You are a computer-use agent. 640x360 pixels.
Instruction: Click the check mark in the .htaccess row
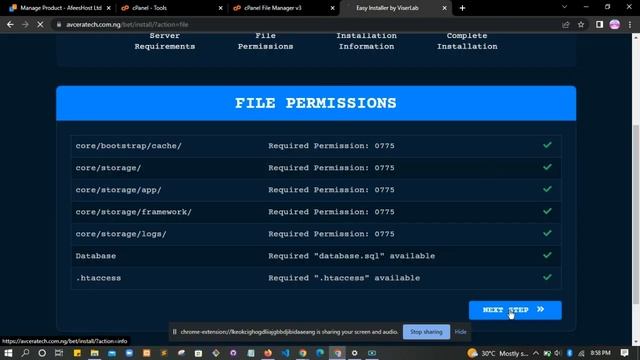pos(547,277)
